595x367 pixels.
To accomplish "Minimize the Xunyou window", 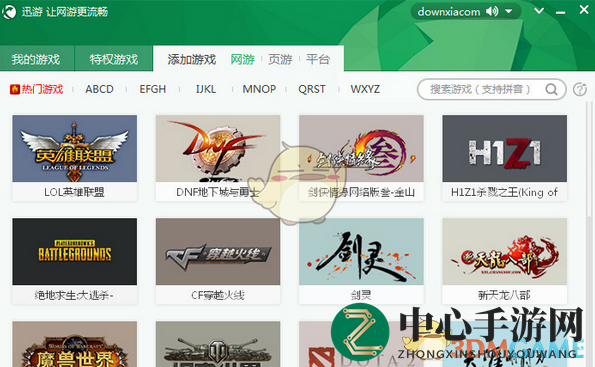I will click(x=560, y=13).
